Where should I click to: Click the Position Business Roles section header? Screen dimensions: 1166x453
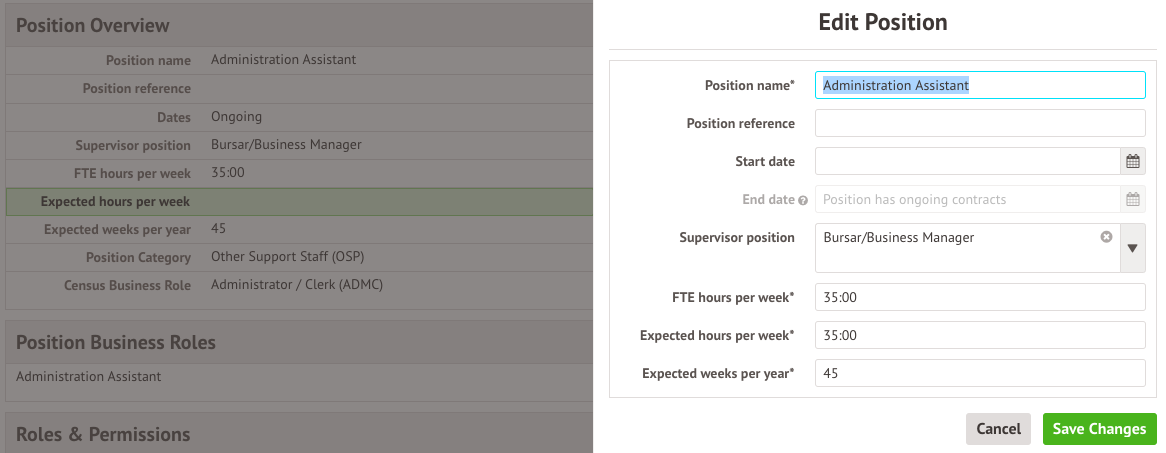click(116, 342)
